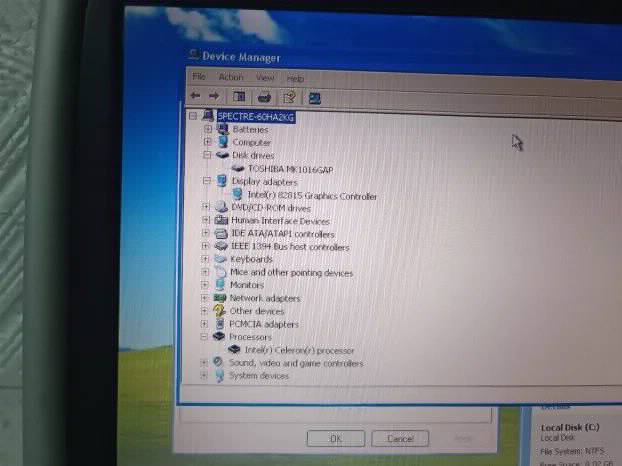Expand the Monitors node
The image size is (622, 466).
coord(205,285)
